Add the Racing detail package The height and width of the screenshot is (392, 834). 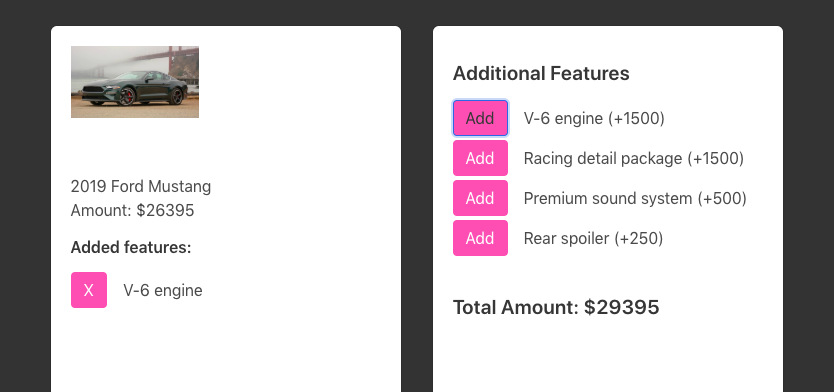click(480, 158)
